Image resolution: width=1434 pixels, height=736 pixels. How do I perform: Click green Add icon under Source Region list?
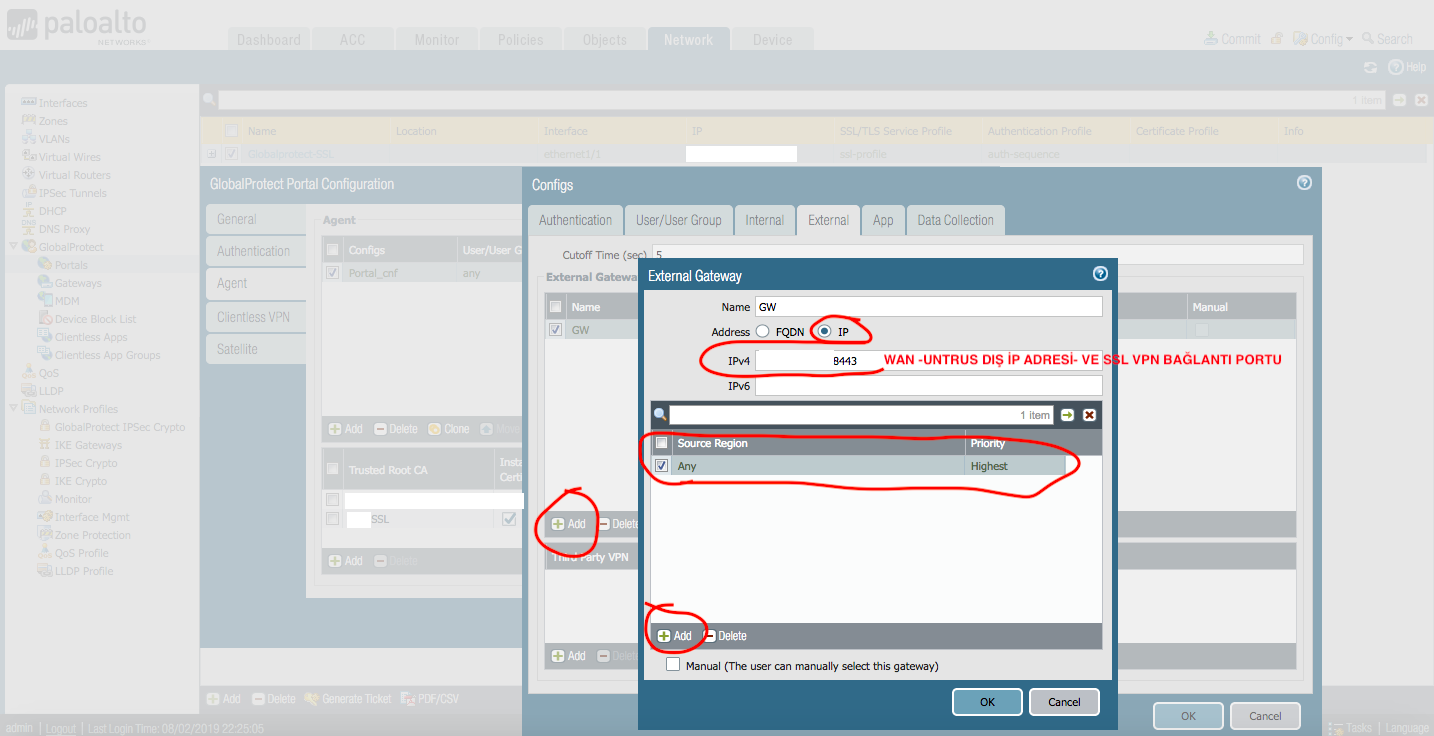pos(664,636)
